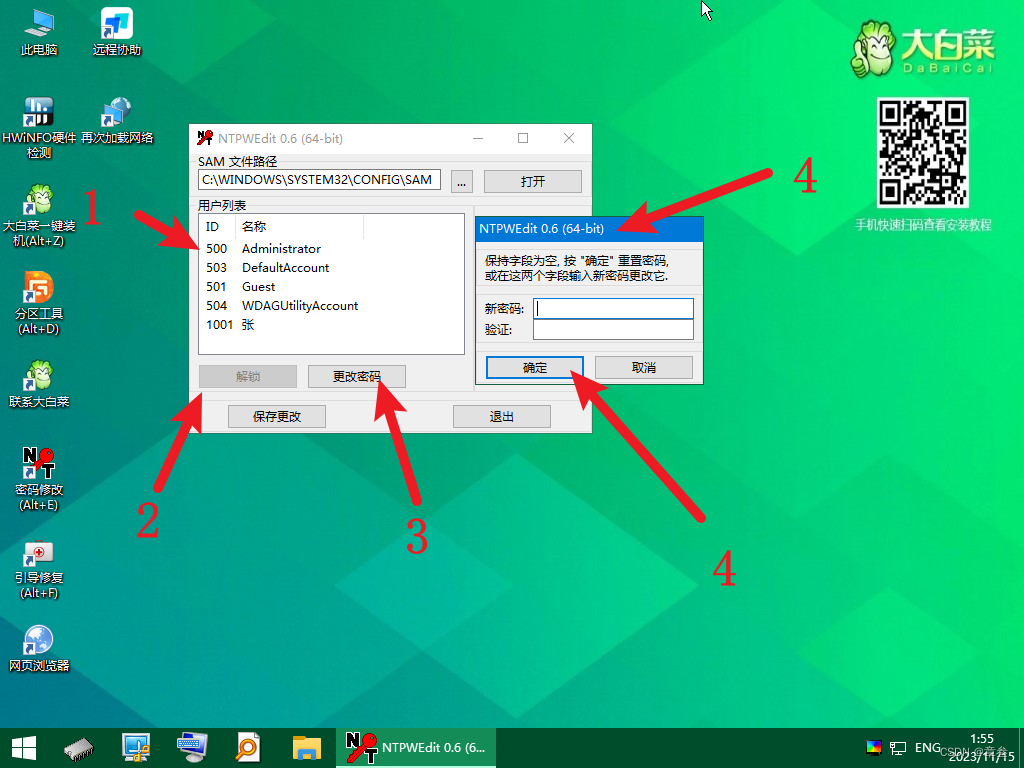Click the NTPWEdit taskbar button
The width and height of the screenshot is (1024, 768).
click(x=416, y=748)
